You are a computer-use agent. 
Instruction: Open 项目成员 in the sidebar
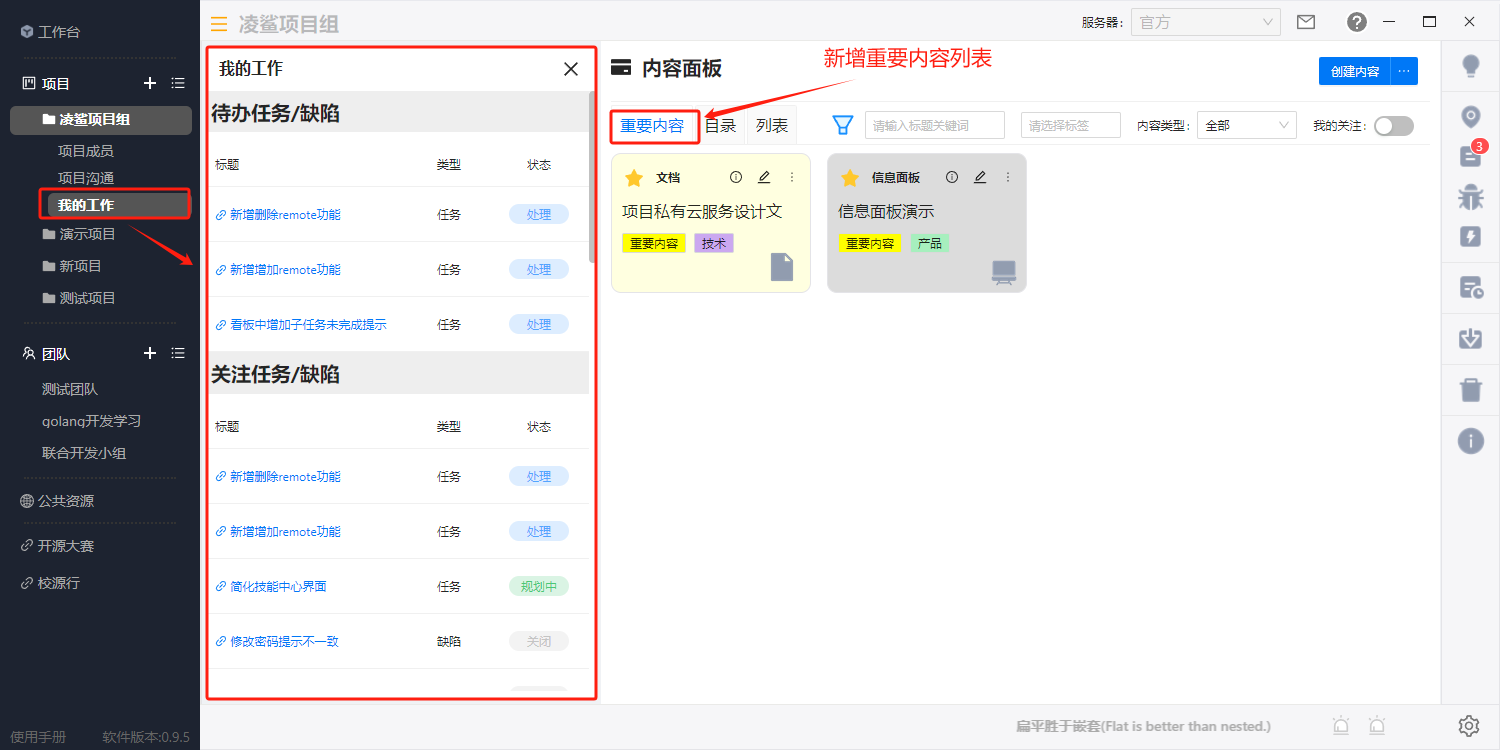[x=85, y=151]
